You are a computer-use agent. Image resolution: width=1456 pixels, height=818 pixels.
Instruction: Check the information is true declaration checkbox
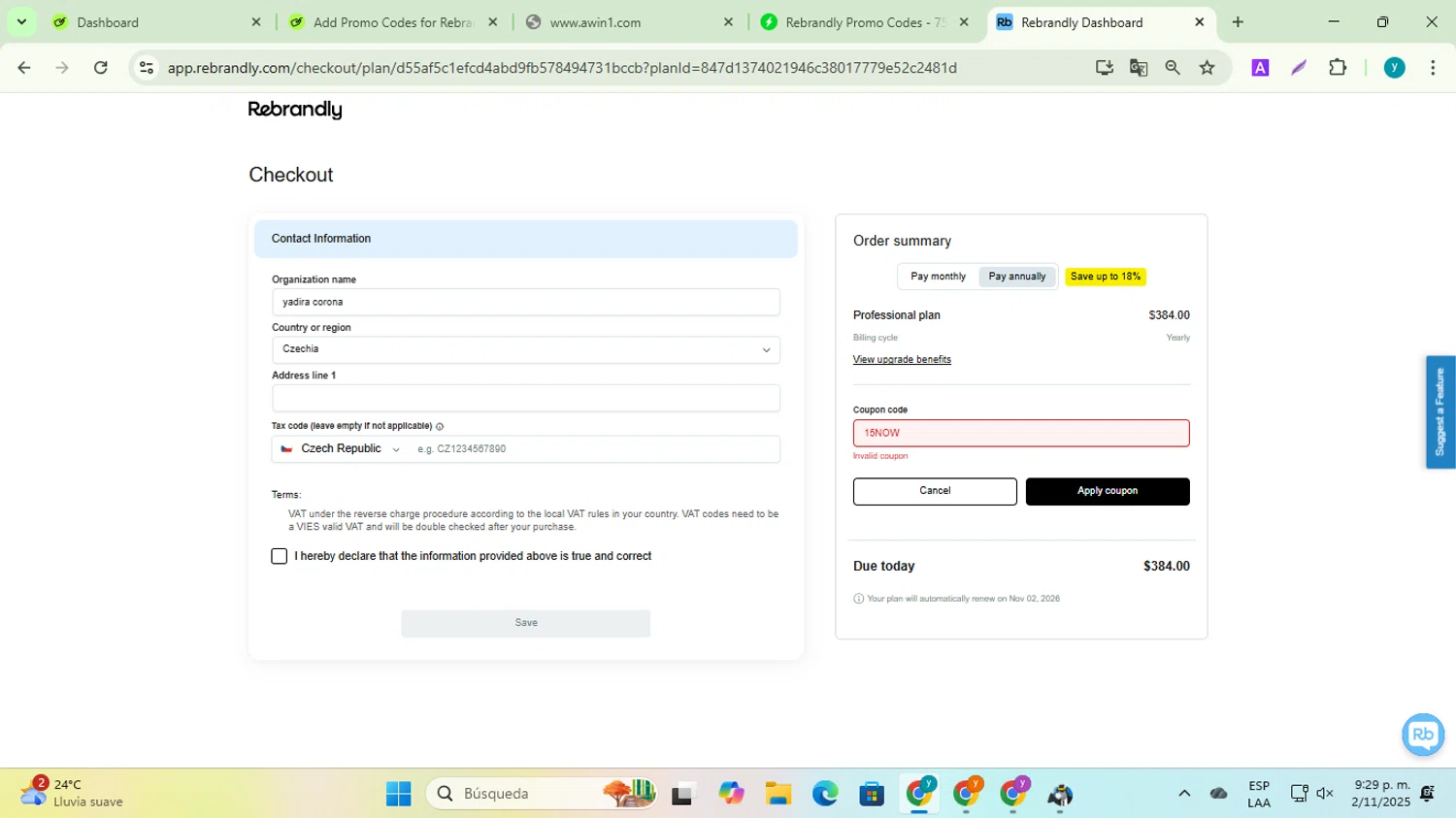point(280,556)
